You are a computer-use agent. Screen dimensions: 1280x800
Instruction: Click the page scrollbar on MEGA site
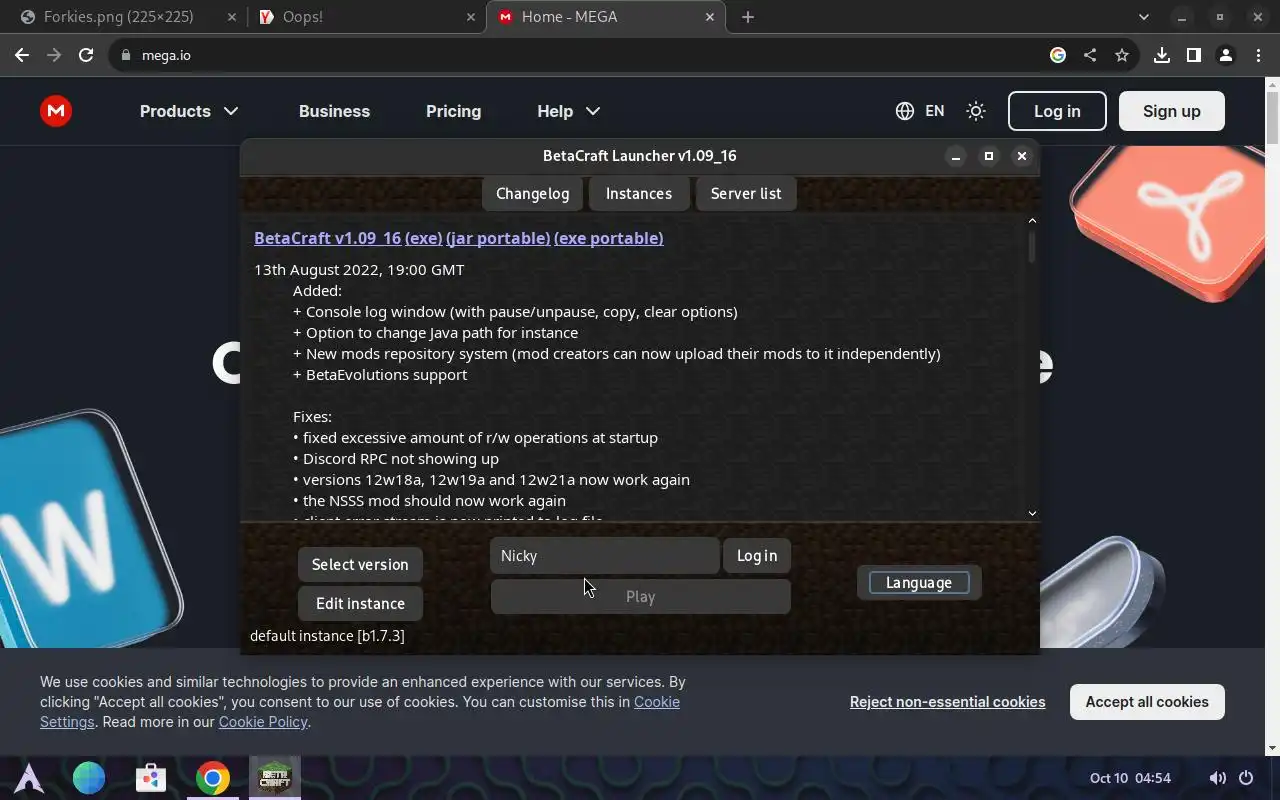[x=1272, y=118]
